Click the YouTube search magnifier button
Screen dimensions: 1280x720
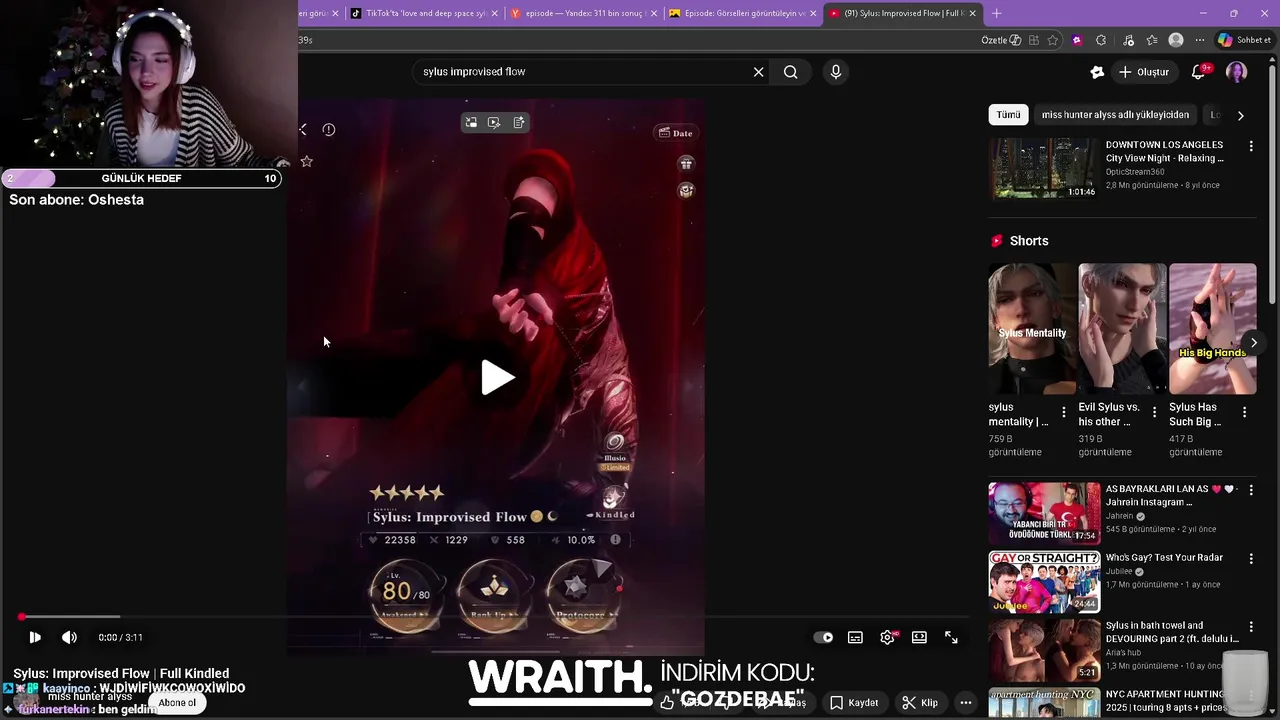(x=790, y=72)
